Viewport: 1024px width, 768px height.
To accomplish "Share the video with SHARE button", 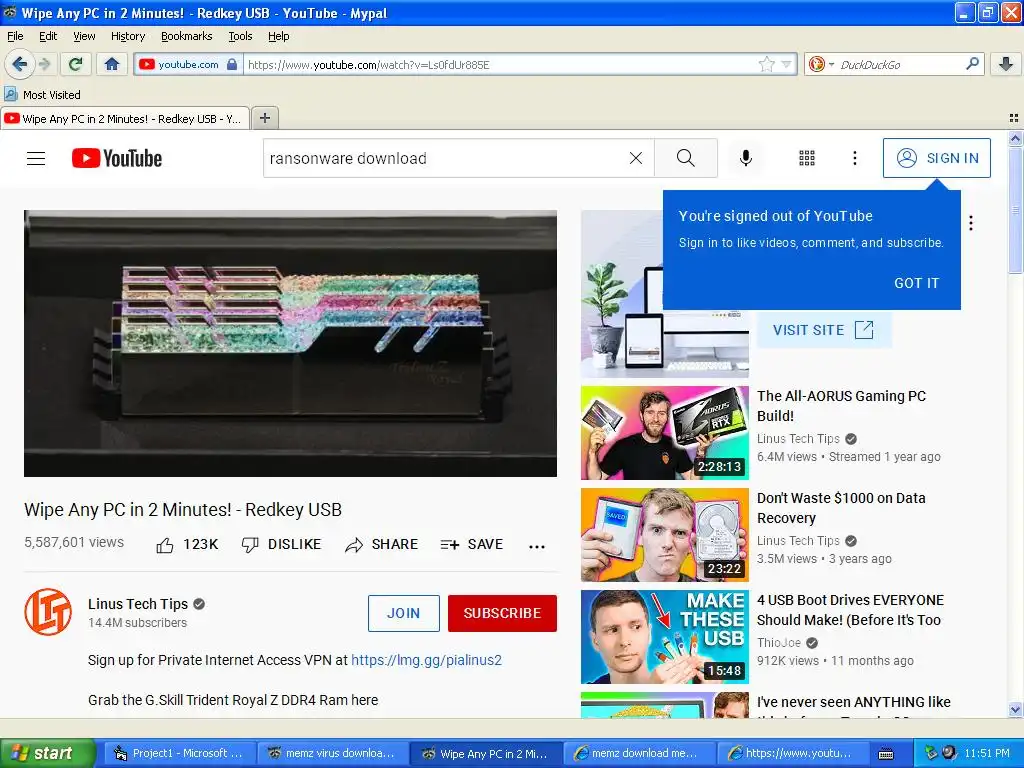I will pyautogui.click(x=381, y=545).
